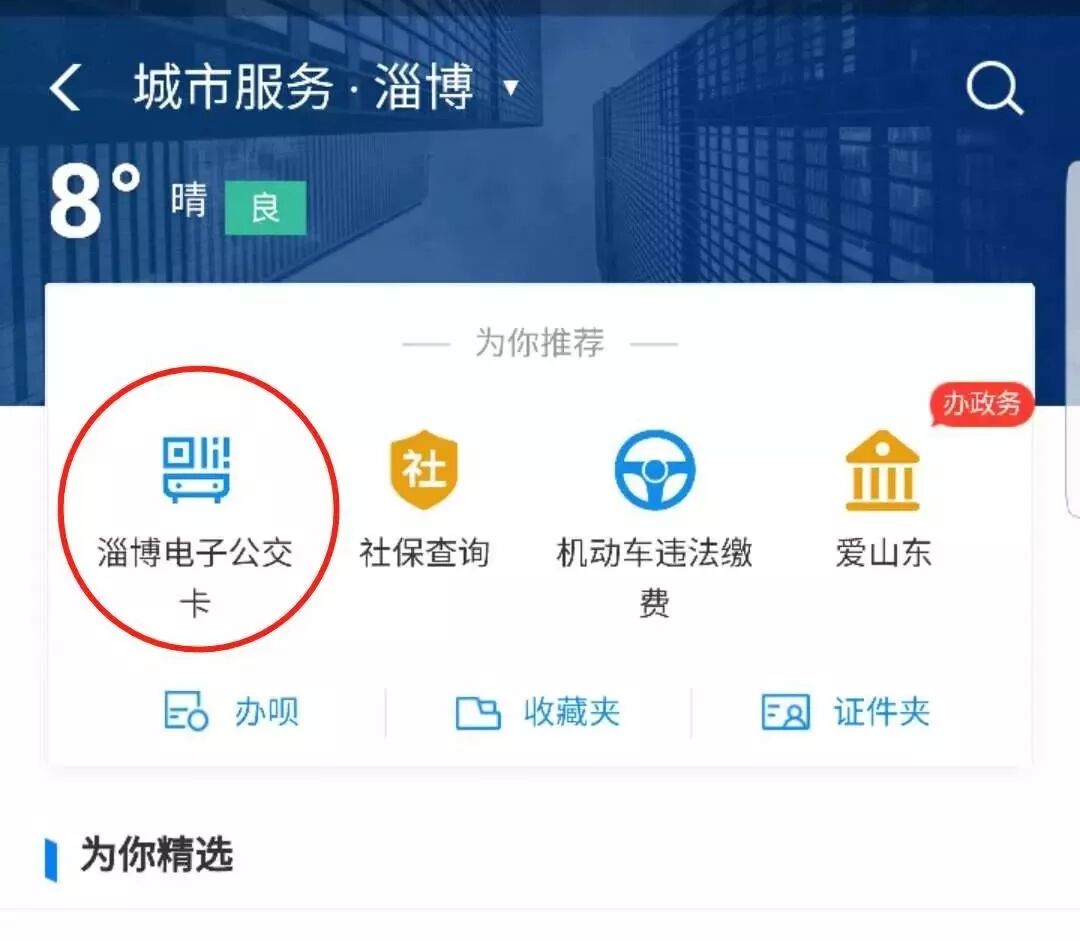1080x941 pixels.
Task: Open the 淄博电子公交卡 QR bus icon
Action: [196, 469]
